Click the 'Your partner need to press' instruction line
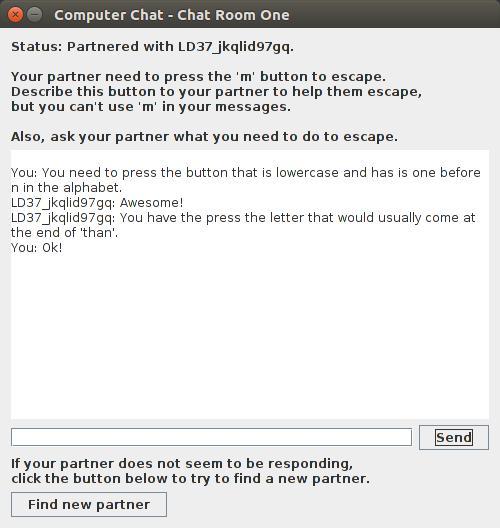Image resolution: width=500 pixels, height=528 pixels. tap(198, 77)
